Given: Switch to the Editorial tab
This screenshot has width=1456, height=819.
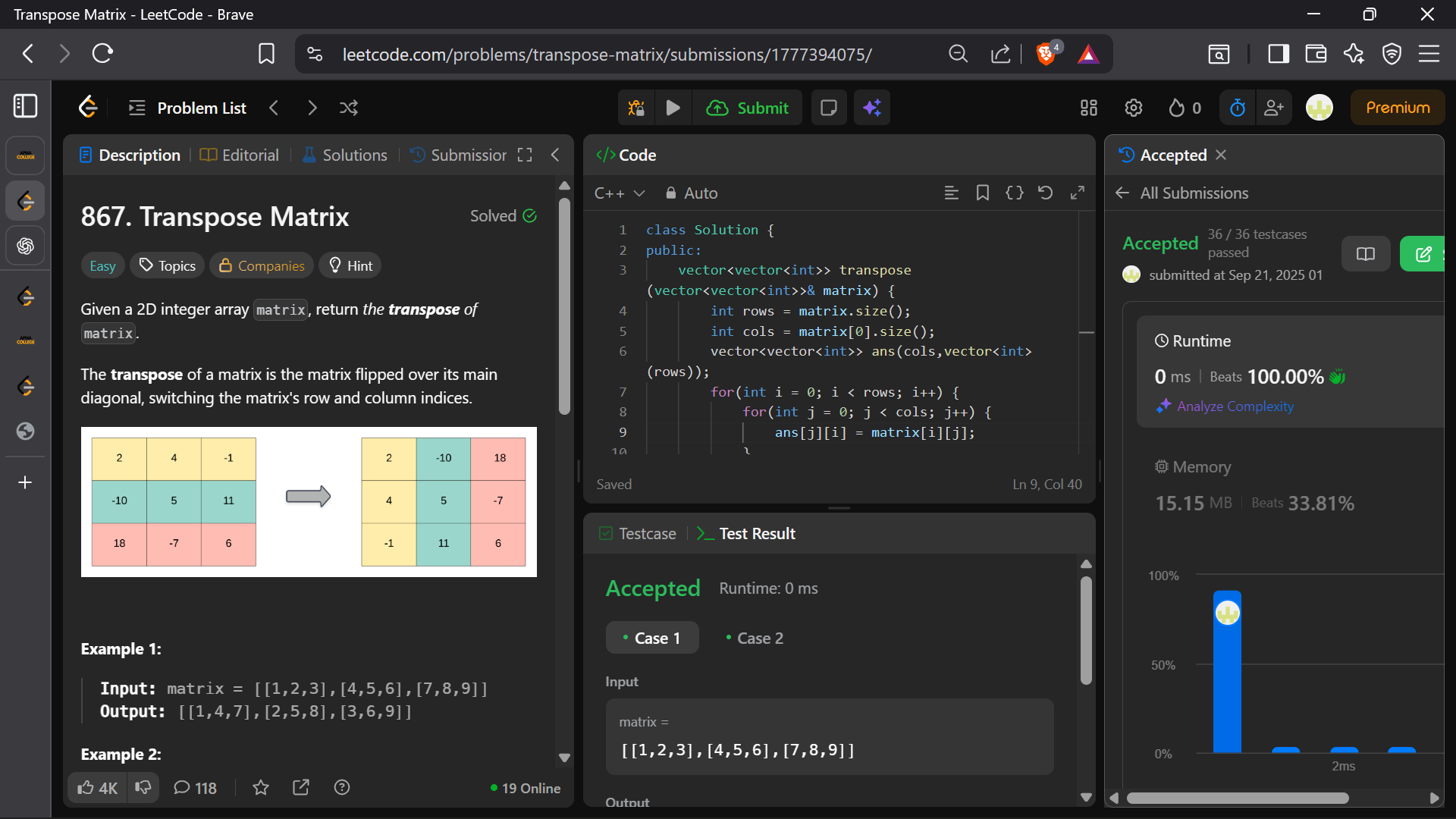Looking at the screenshot, I should pos(240,155).
